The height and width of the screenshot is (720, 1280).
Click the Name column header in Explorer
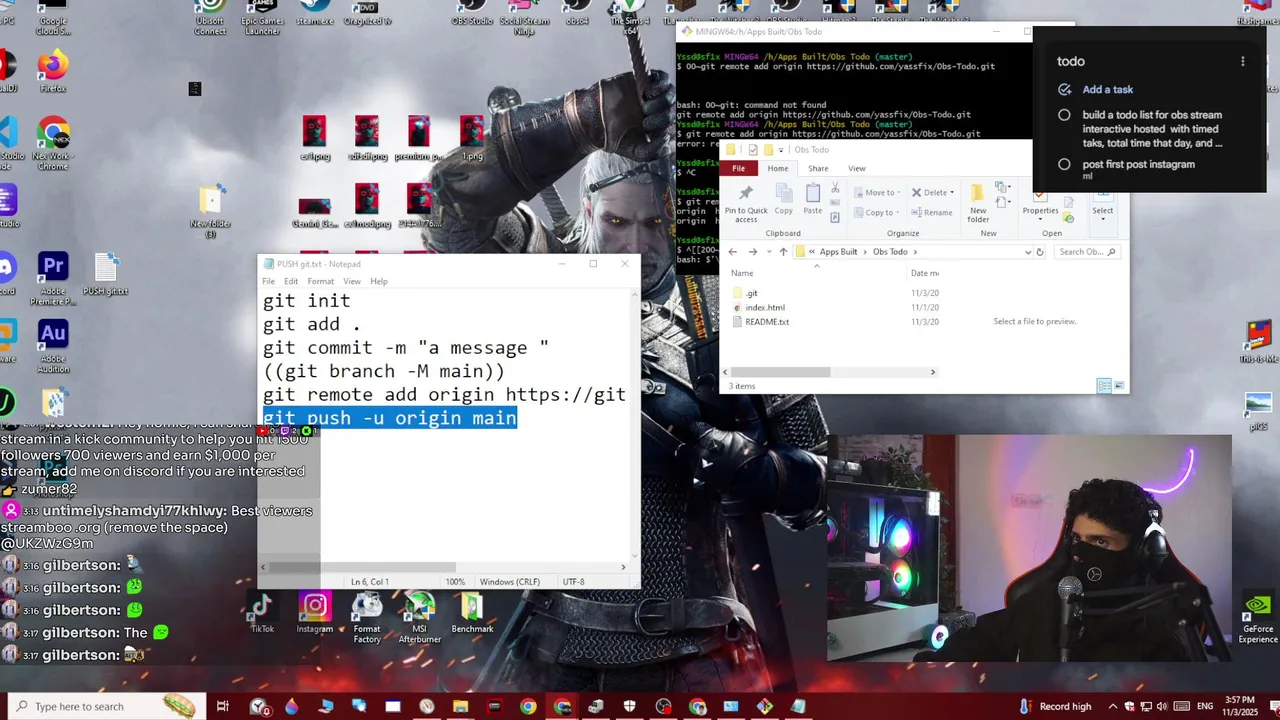point(742,273)
